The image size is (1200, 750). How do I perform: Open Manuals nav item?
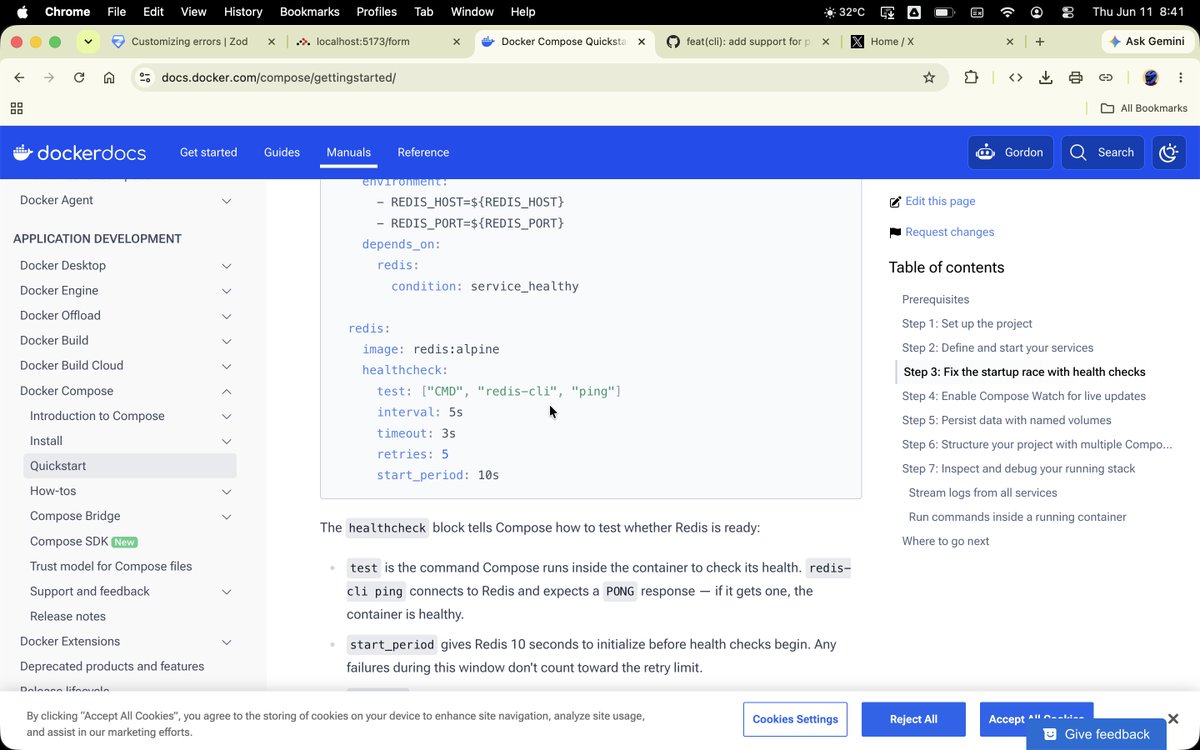click(x=349, y=152)
